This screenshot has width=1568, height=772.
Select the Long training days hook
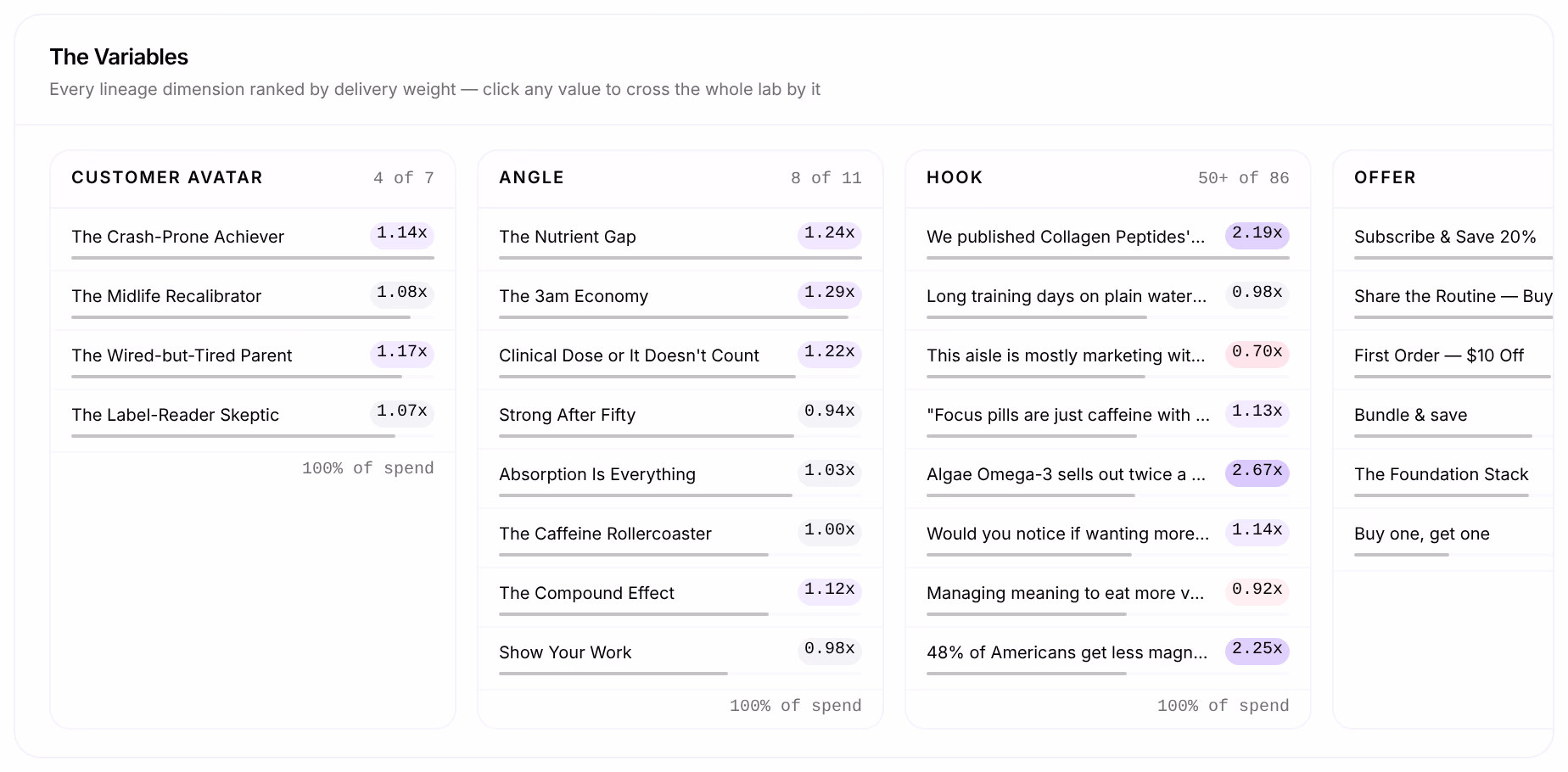1108,299
